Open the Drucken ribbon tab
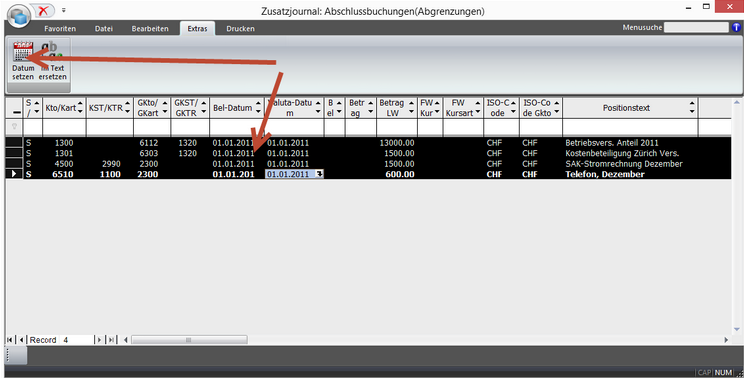This screenshot has height=378, width=744. pyautogui.click(x=240, y=28)
